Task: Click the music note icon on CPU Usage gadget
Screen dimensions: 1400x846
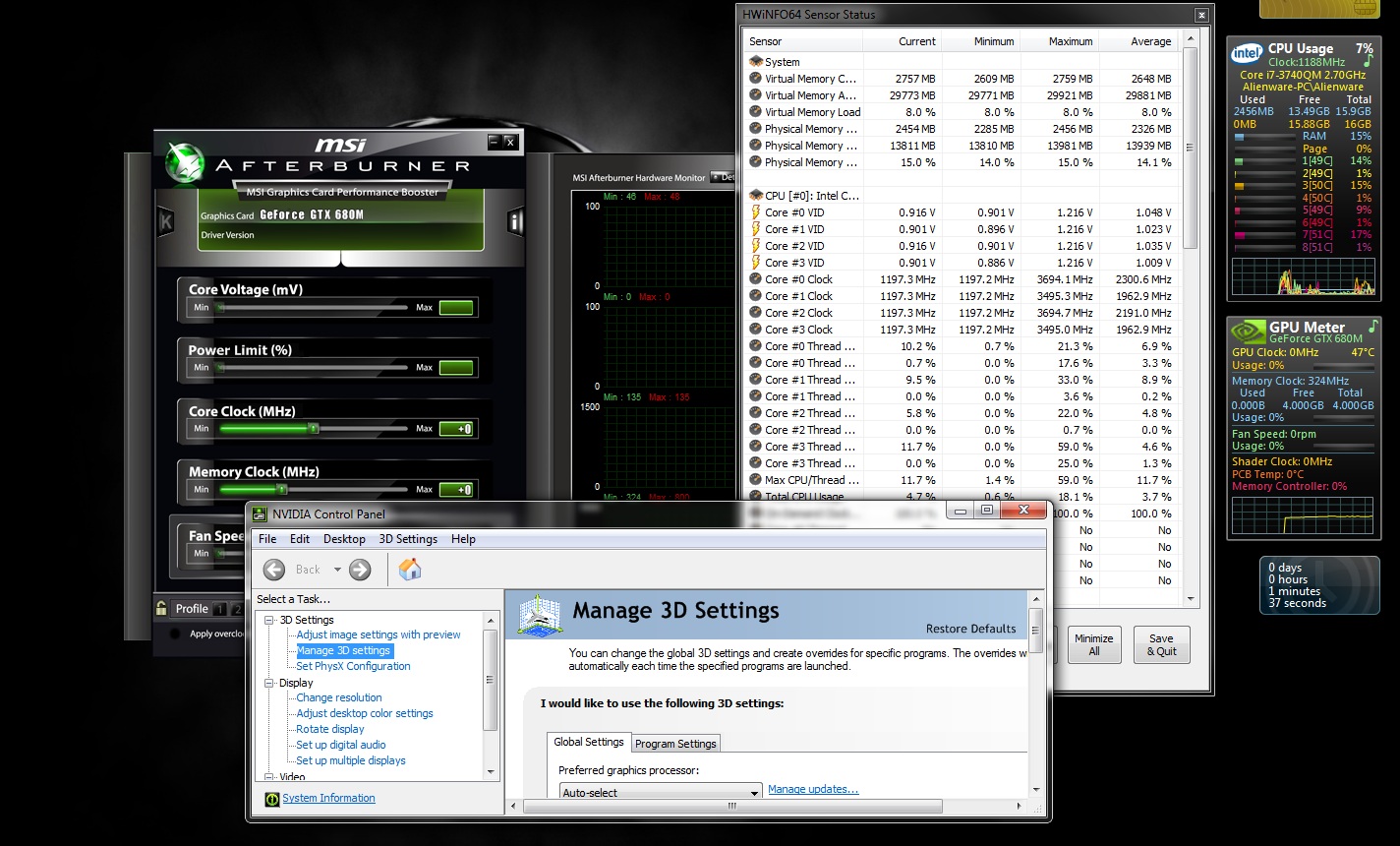Action: point(1368,61)
